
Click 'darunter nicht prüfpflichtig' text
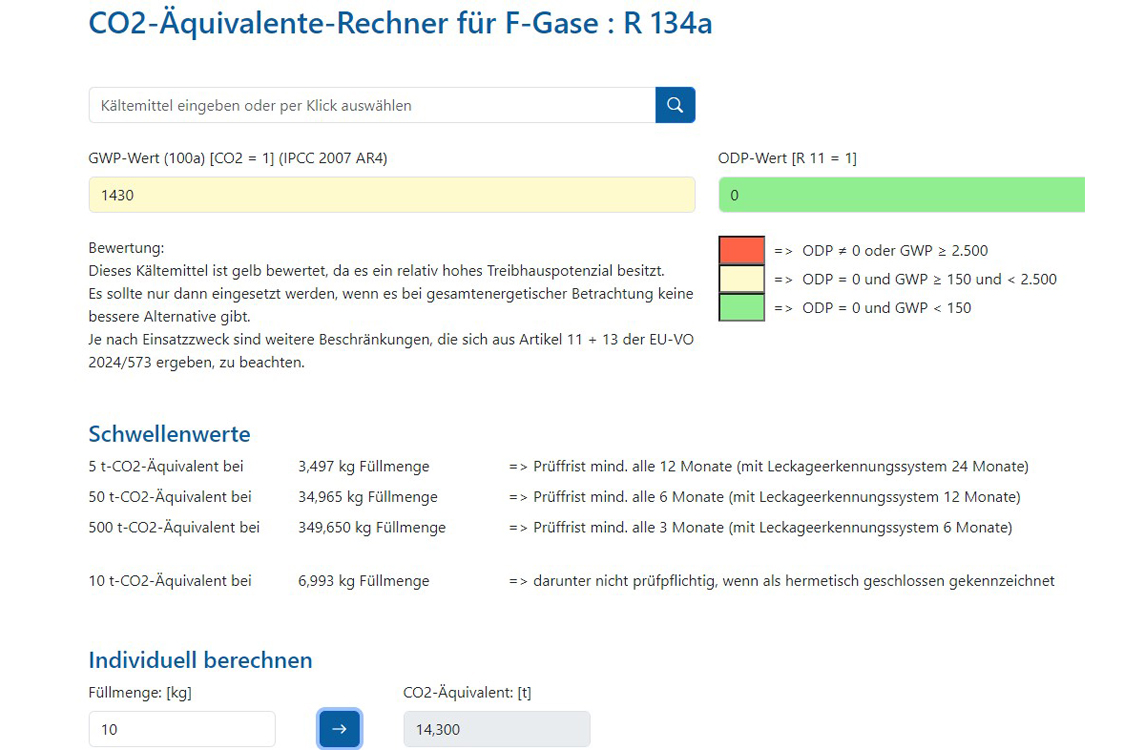(624, 581)
